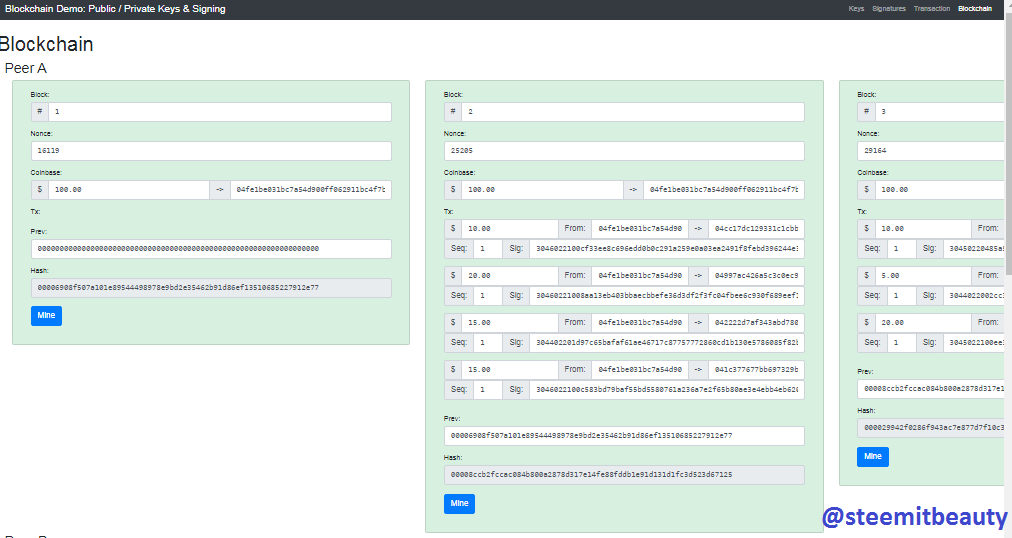Edit block 3 number field
The width and height of the screenshot is (1012, 538).
point(940,112)
